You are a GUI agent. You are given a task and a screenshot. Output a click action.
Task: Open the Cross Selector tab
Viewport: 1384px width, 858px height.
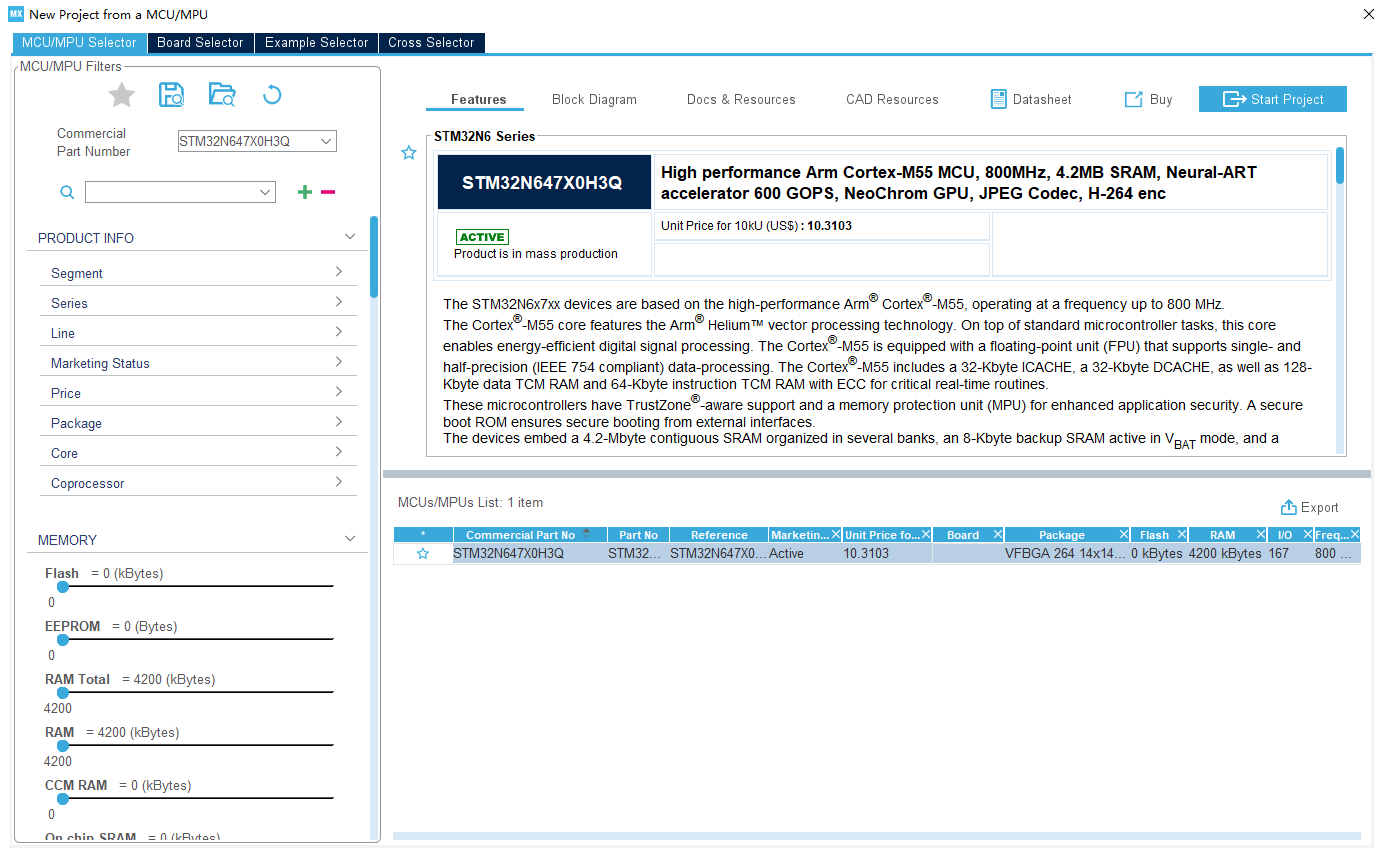431,43
